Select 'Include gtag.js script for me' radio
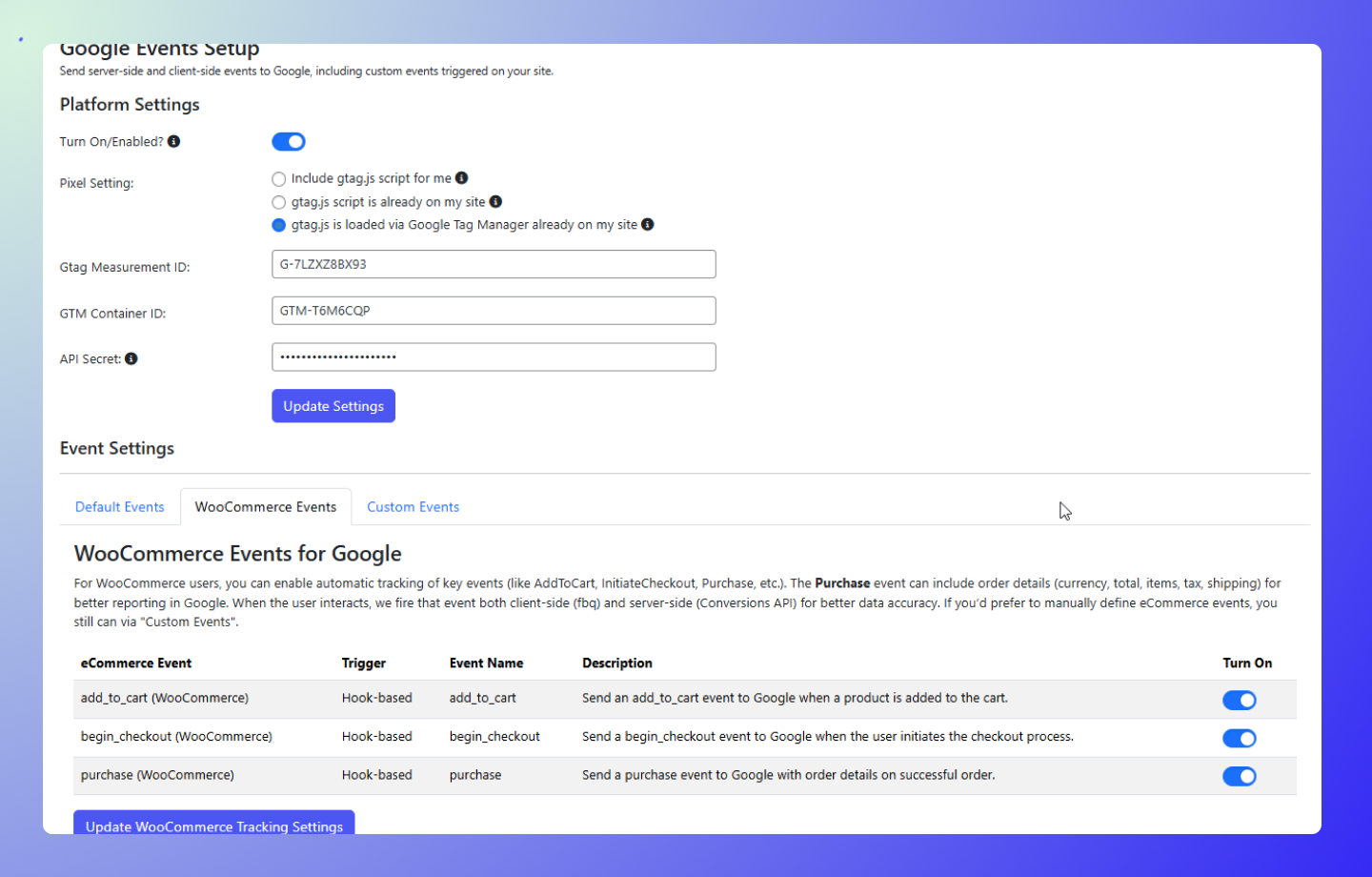 tap(278, 178)
